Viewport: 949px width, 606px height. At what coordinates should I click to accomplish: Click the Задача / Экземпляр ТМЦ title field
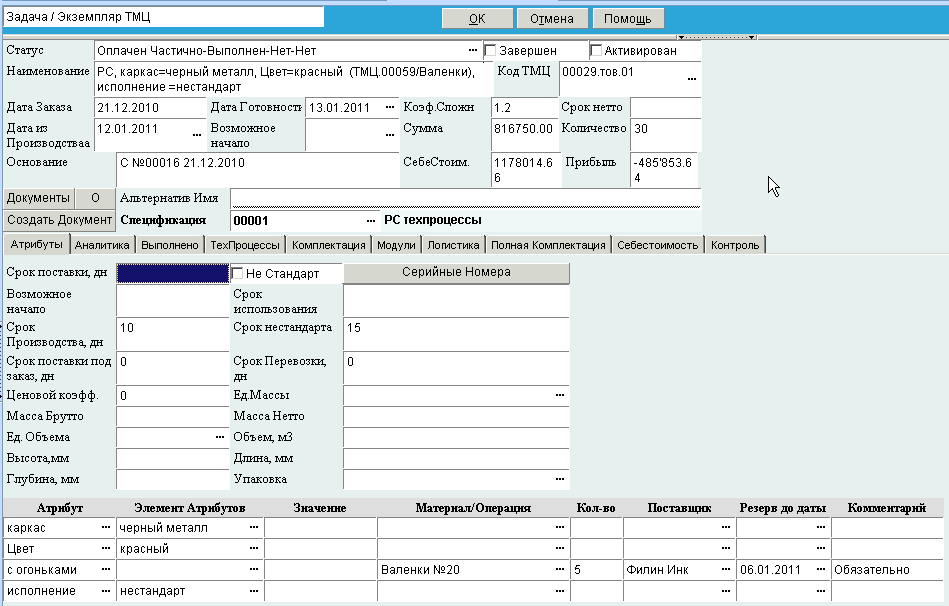pos(163,17)
